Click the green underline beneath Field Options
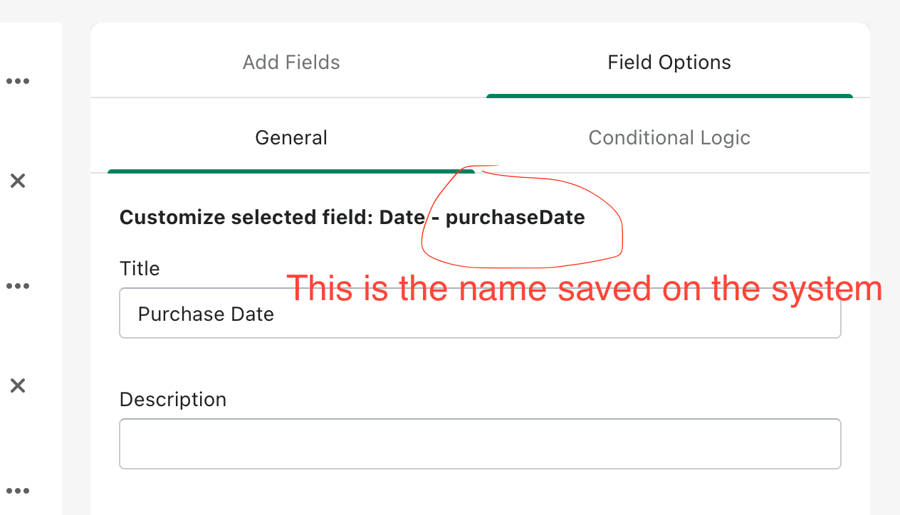900x515 pixels. (669, 96)
